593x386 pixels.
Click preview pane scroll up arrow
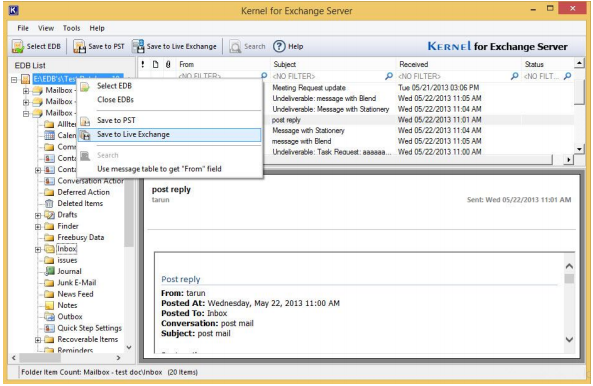click(x=569, y=266)
